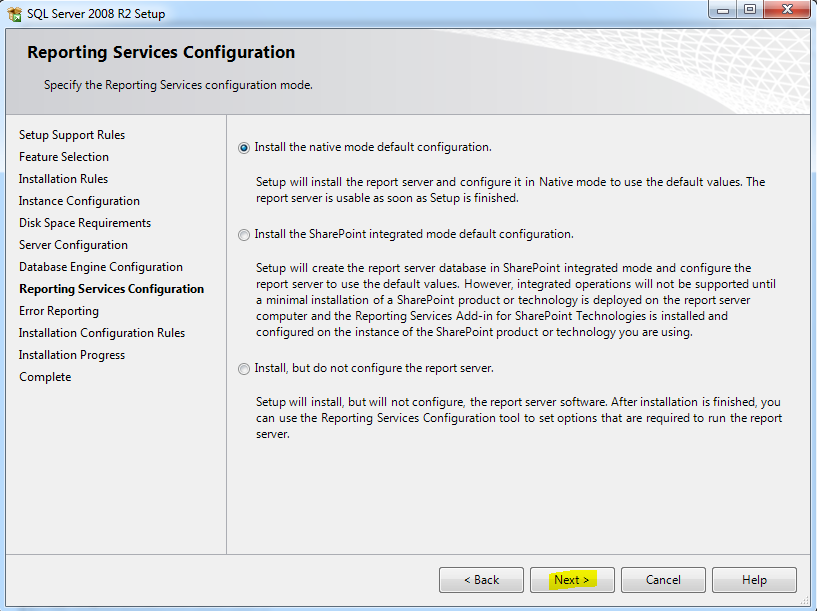Maximize the setup window
This screenshot has width=817, height=611.
coord(750,10)
